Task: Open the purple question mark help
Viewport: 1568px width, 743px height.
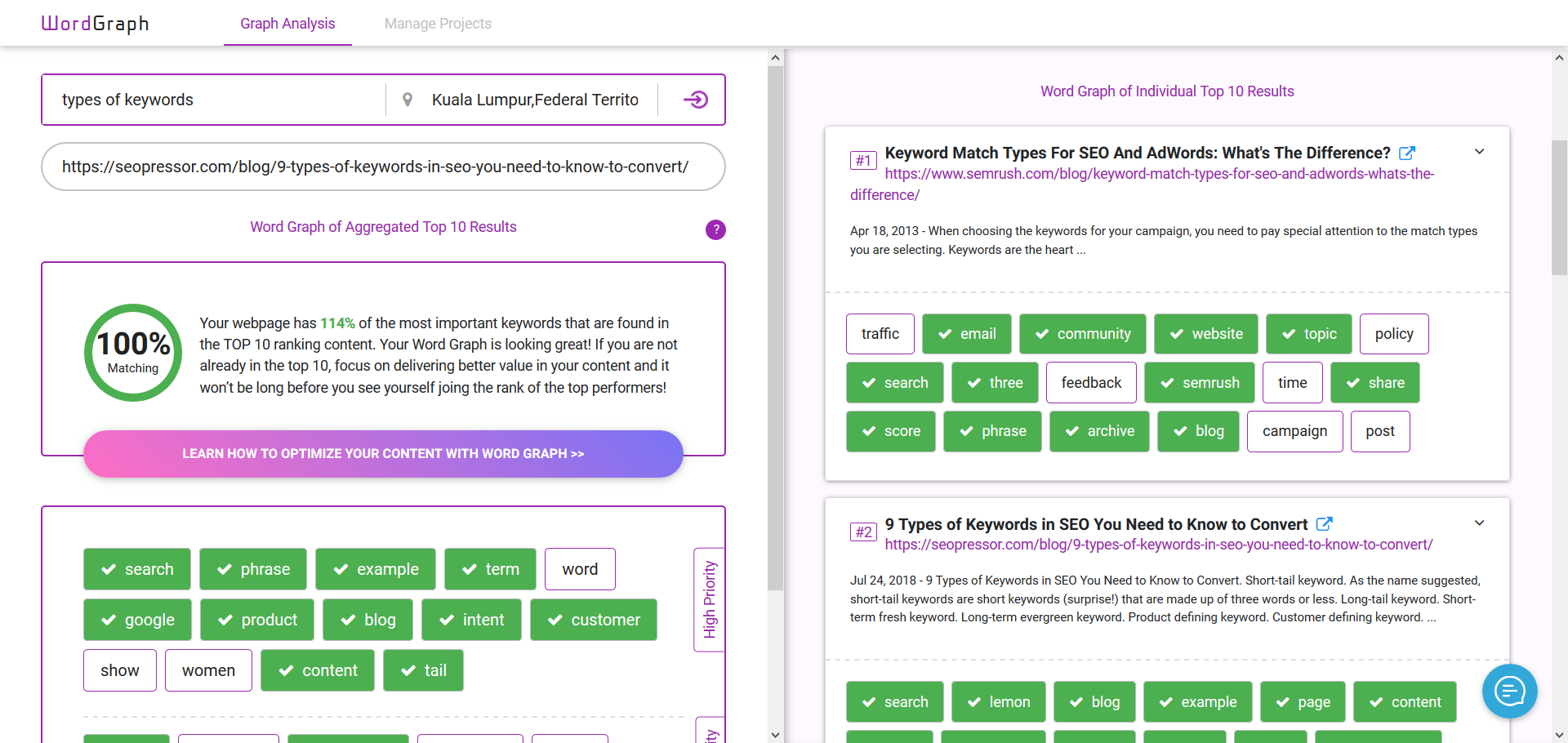Action: point(715,229)
